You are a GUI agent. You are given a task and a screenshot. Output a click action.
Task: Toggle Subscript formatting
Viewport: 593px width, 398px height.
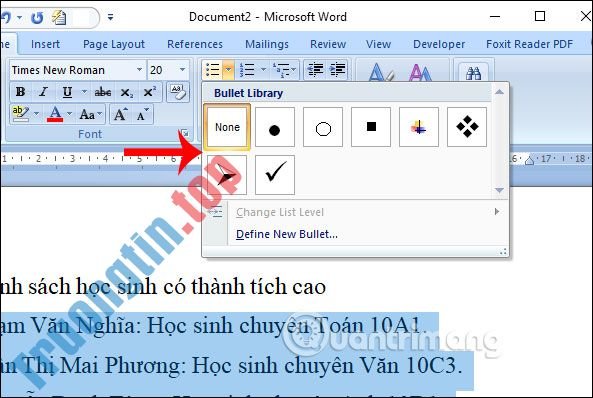126,92
